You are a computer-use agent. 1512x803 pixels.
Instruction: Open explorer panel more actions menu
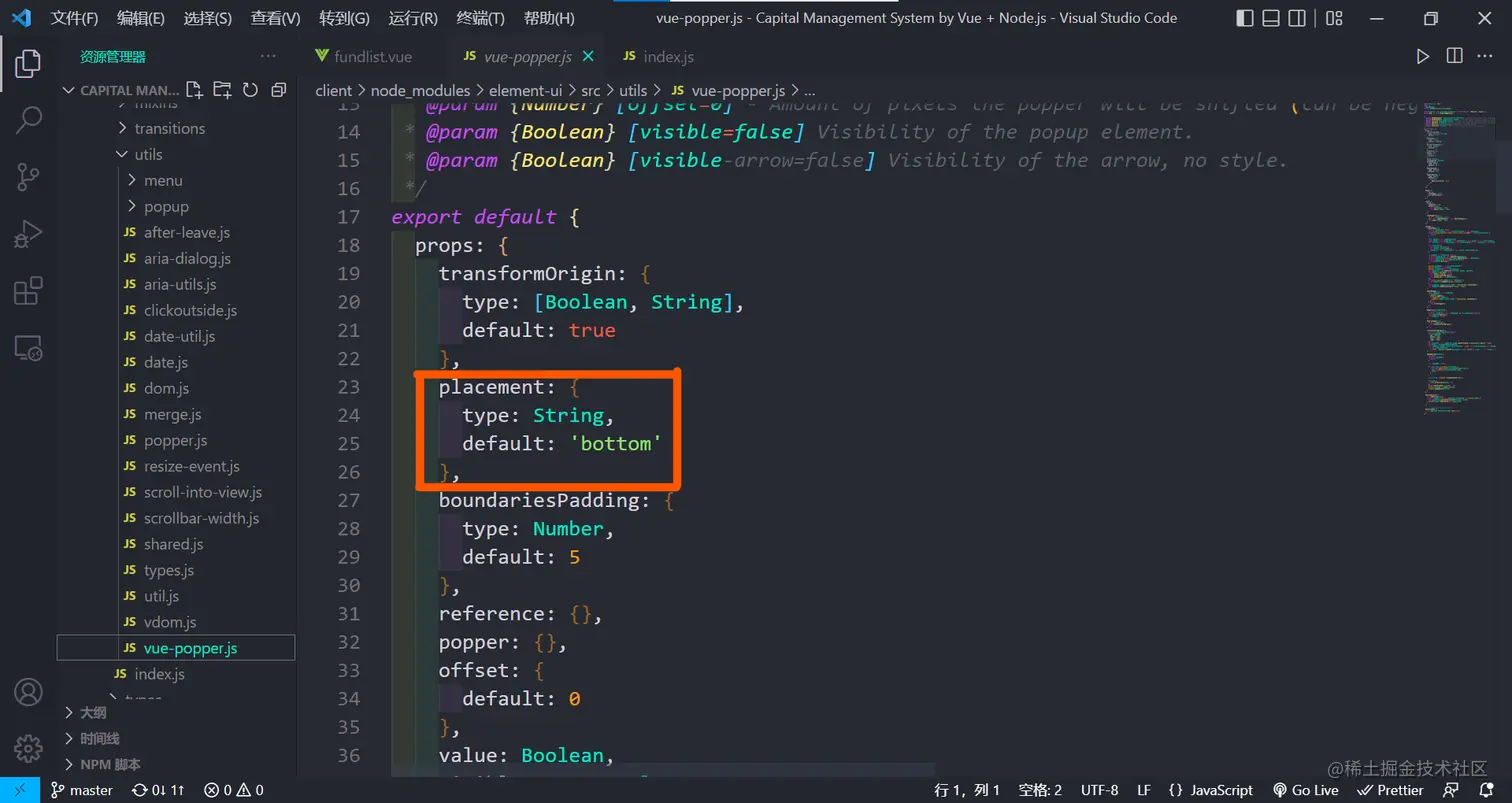268,57
